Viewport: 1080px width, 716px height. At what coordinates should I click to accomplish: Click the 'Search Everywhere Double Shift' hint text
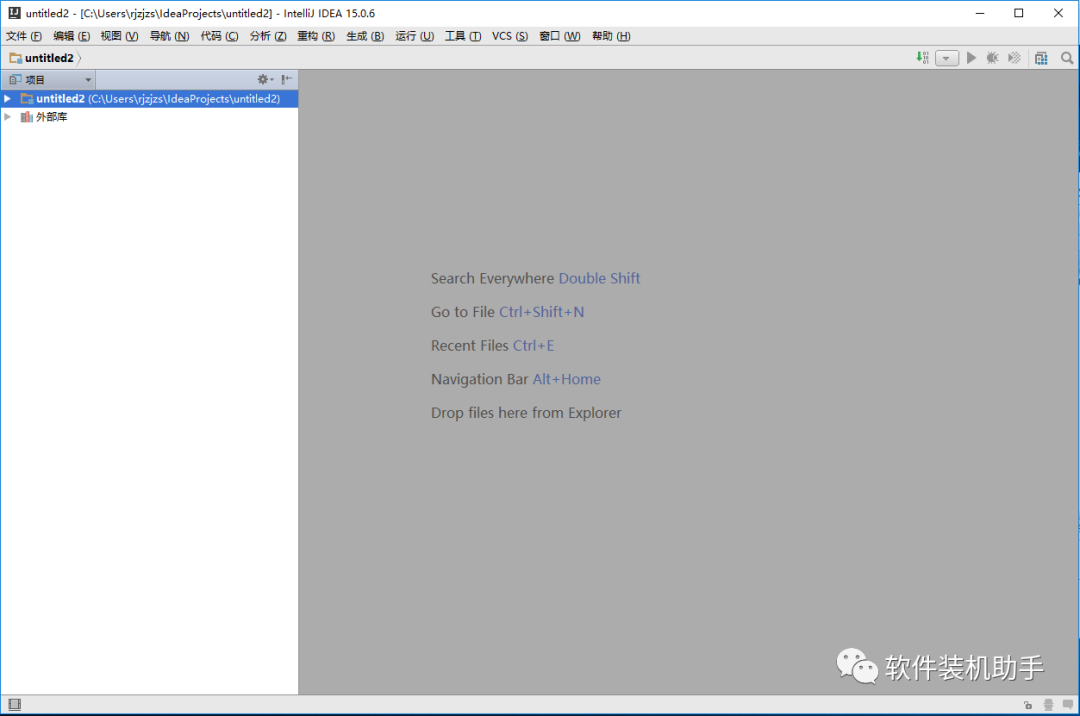(535, 278)
